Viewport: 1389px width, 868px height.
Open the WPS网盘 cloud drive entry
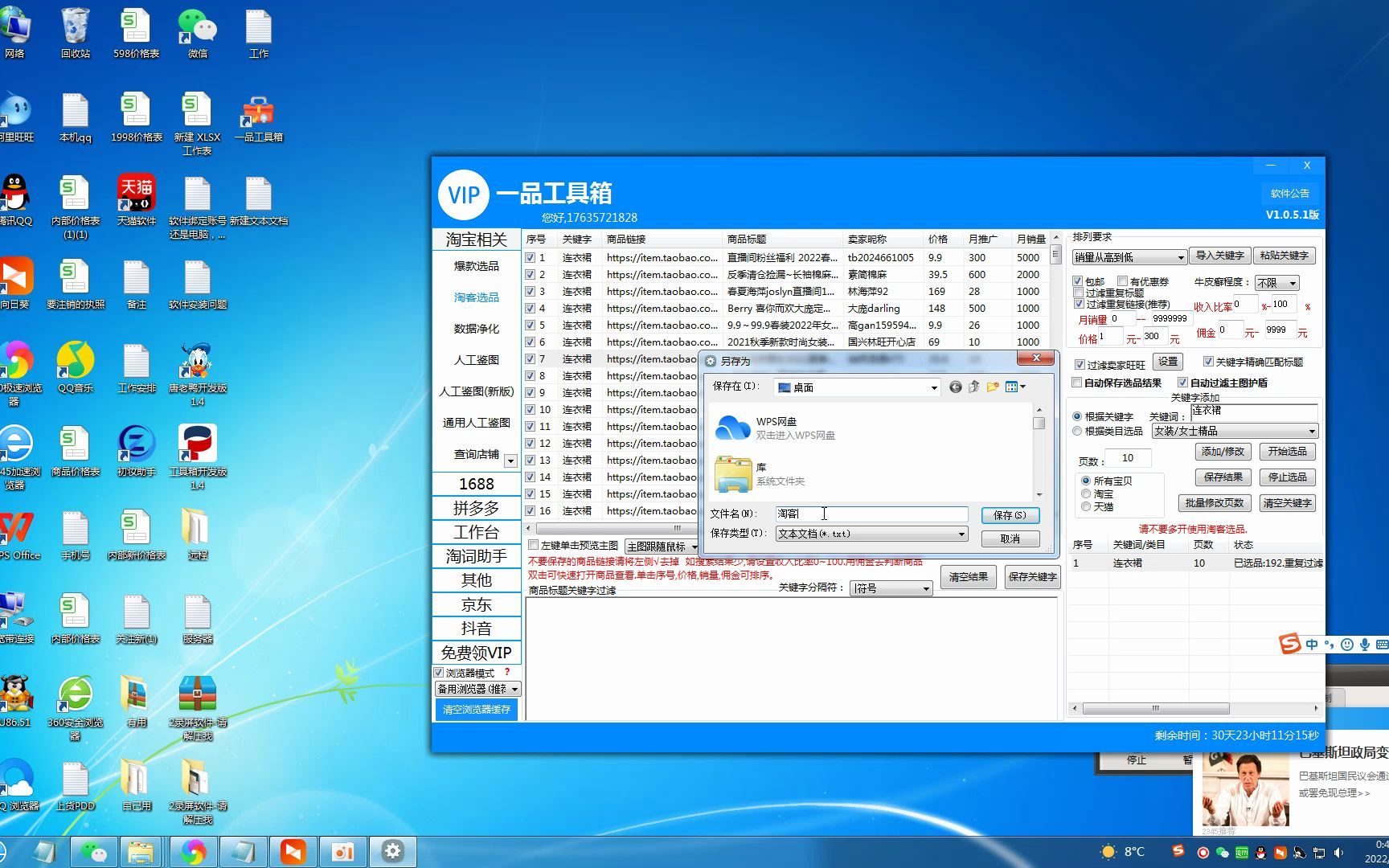(x=776, y=428)
